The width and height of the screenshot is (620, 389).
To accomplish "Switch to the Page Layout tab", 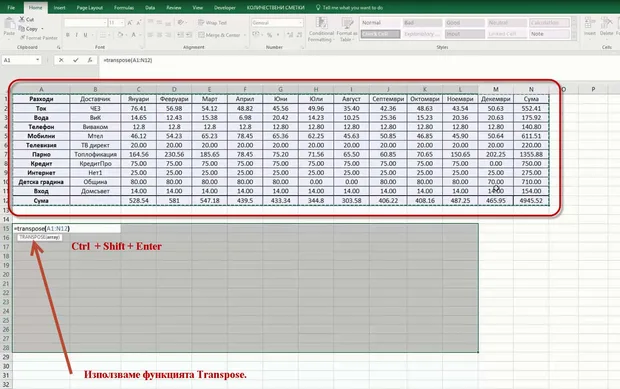I will point(90,8).
